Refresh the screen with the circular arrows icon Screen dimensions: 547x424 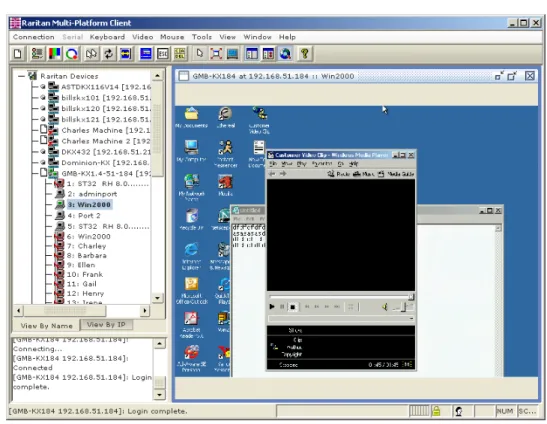pos(108,54)
